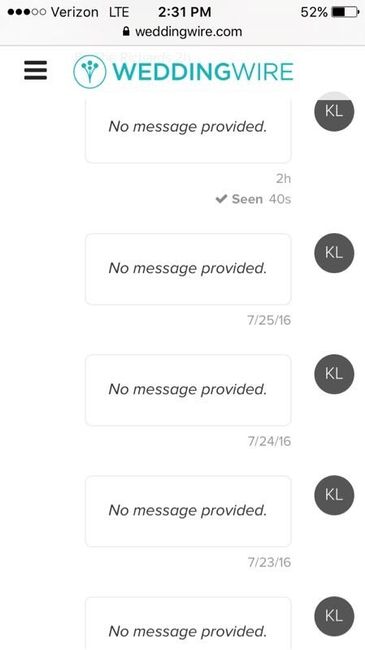Screen dimensions: 365x650
Task: Tap the KL avatar next to the 7/25/16 message
Action: [334, 253]
